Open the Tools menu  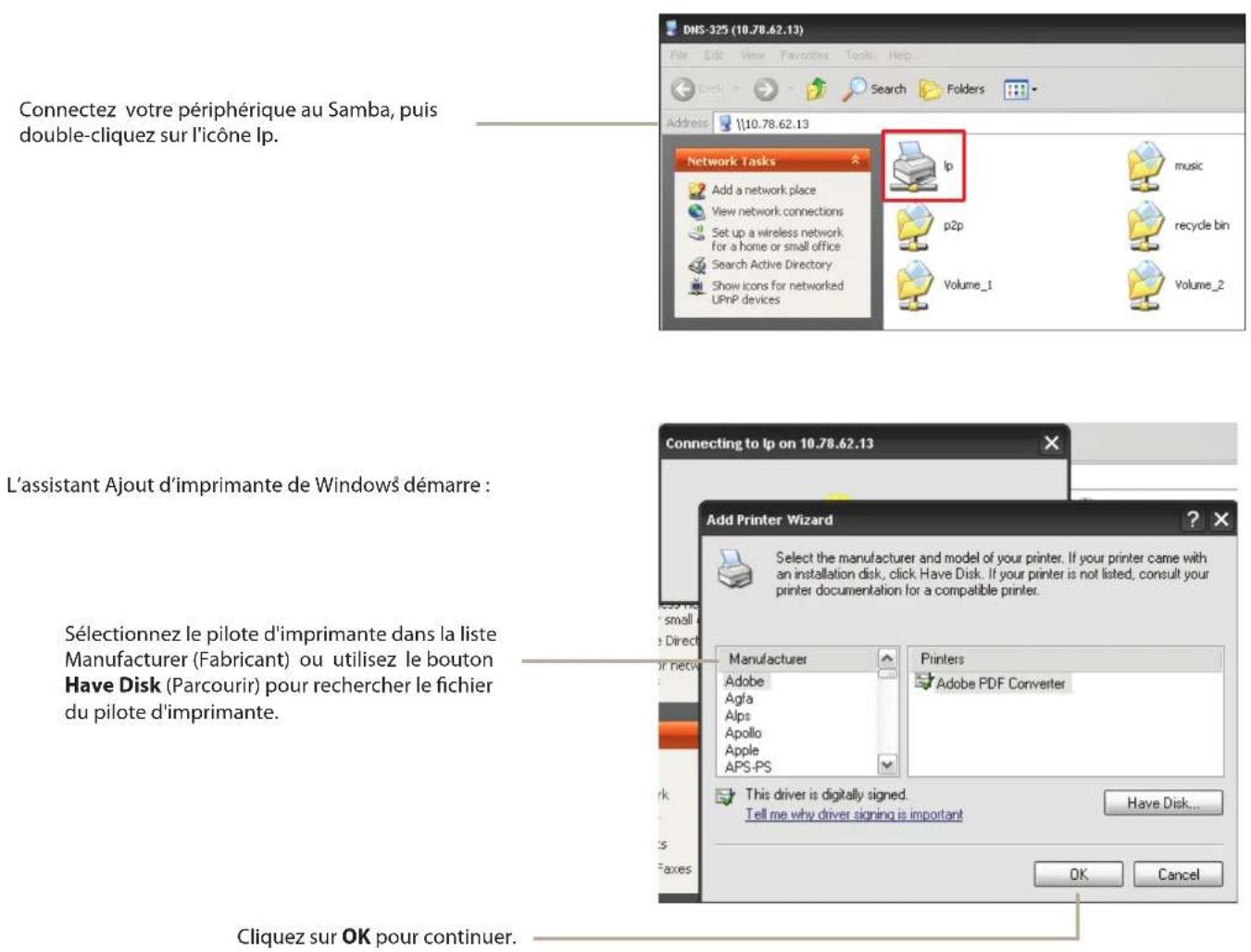[x=858, y=56]
